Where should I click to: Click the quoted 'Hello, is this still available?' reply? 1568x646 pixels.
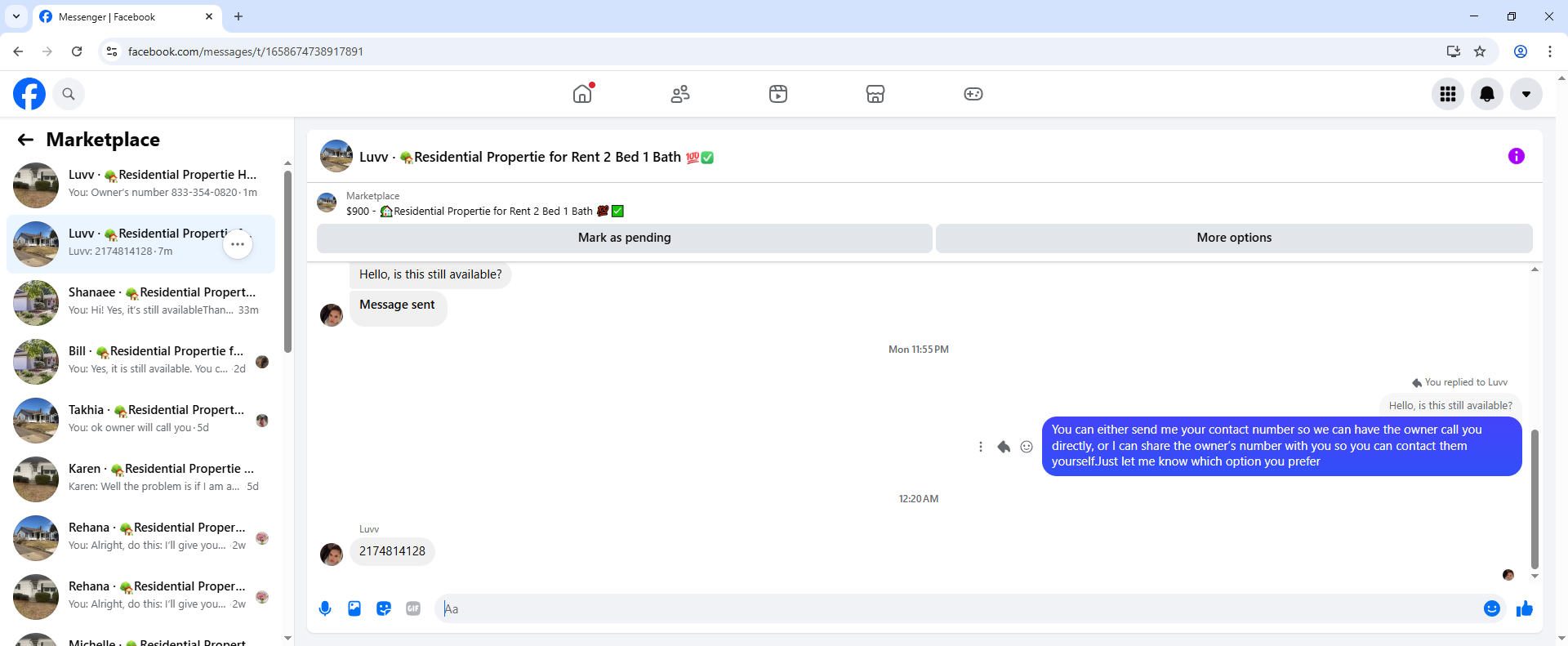coord(1450,405)
